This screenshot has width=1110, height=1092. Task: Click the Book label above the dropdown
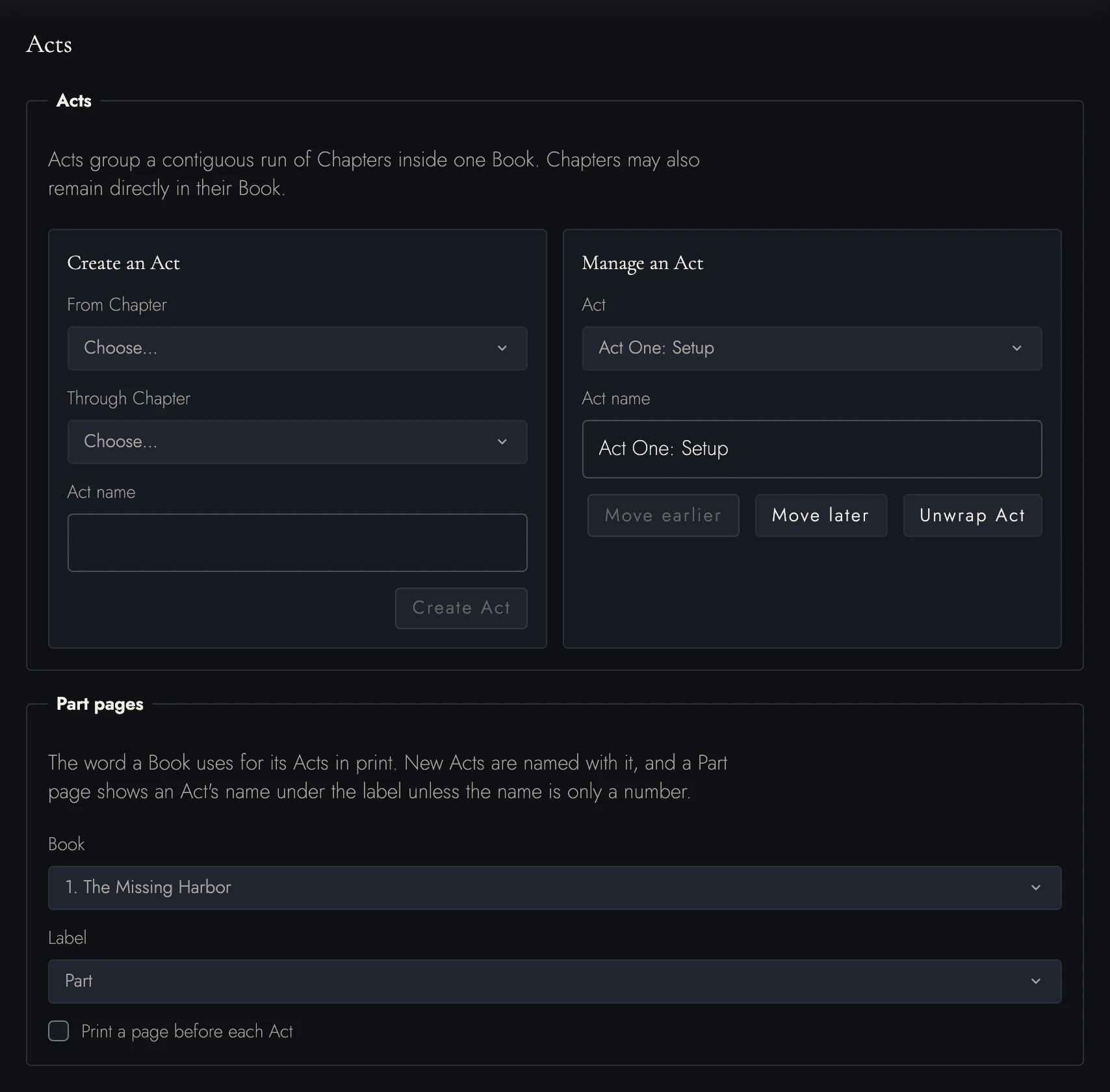66,844
